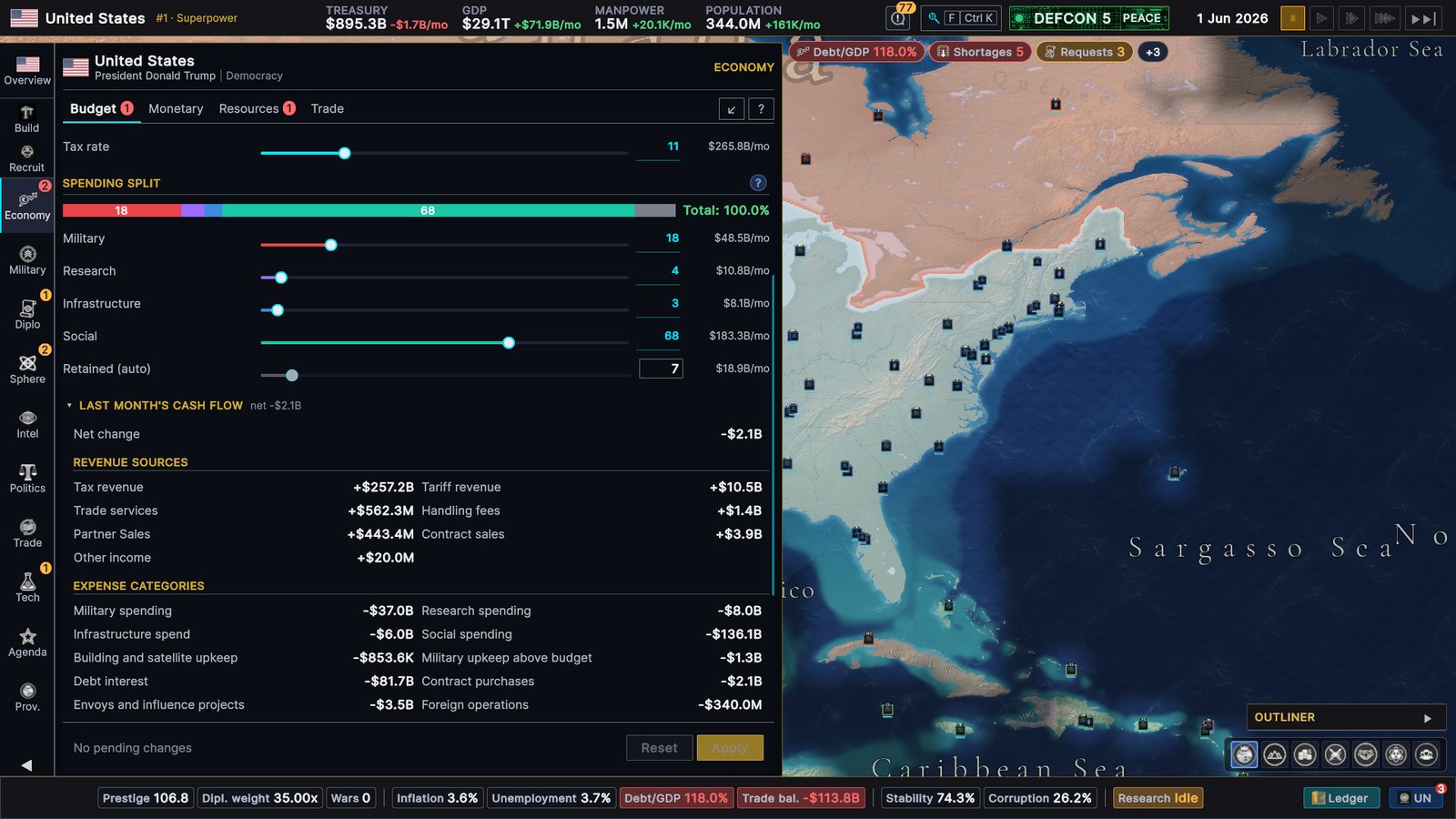Click the United States flag in top bar
Viewport: 1456px width, 819px height.
point(24,17)
